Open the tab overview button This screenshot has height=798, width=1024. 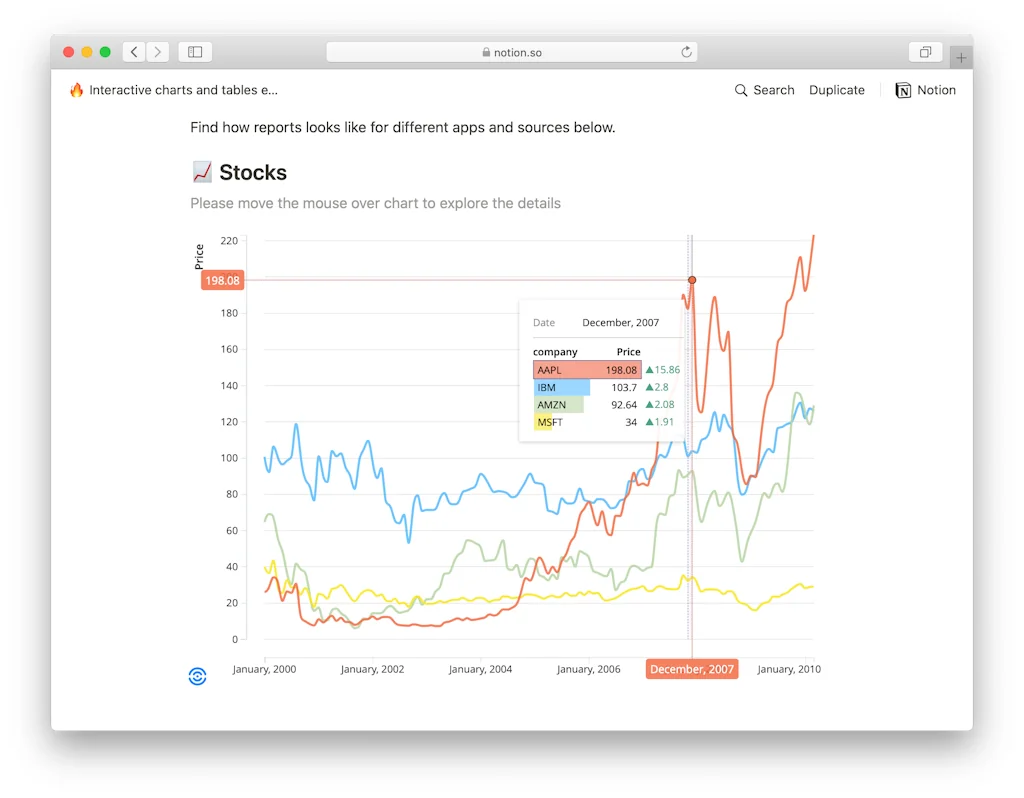click(x=925, y=52)
